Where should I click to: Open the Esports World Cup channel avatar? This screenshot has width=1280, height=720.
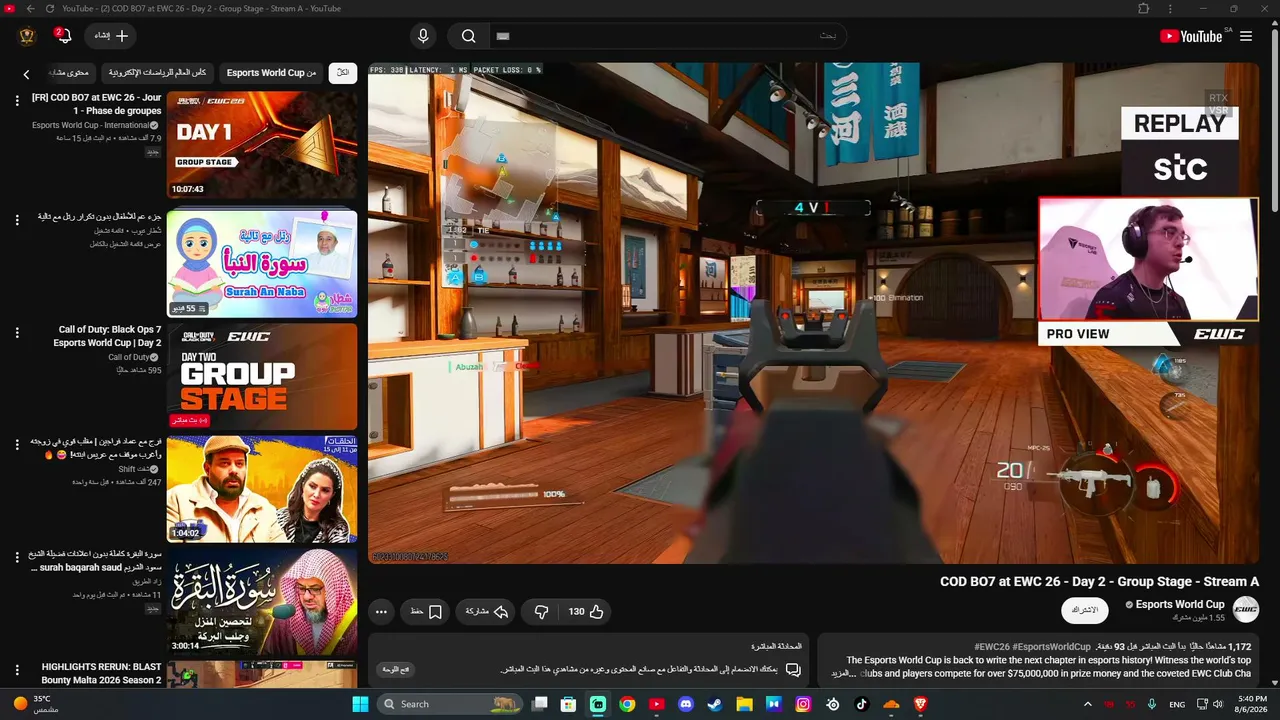click(1246, 609)
